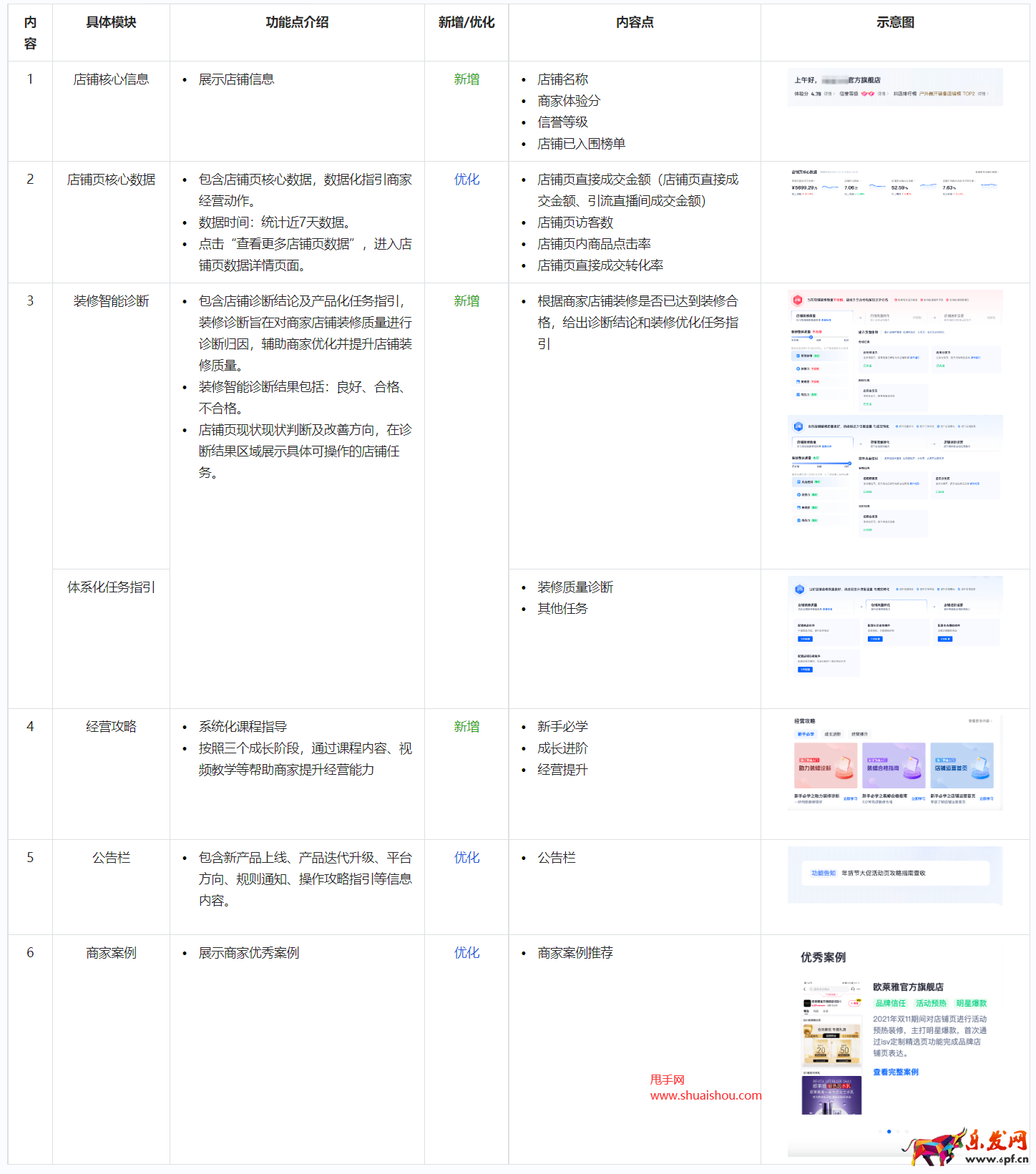Click 店铺页访客数 bullet text
Image resolution: width=1036 pixels, height=1174 pixels.
(575, 222)
